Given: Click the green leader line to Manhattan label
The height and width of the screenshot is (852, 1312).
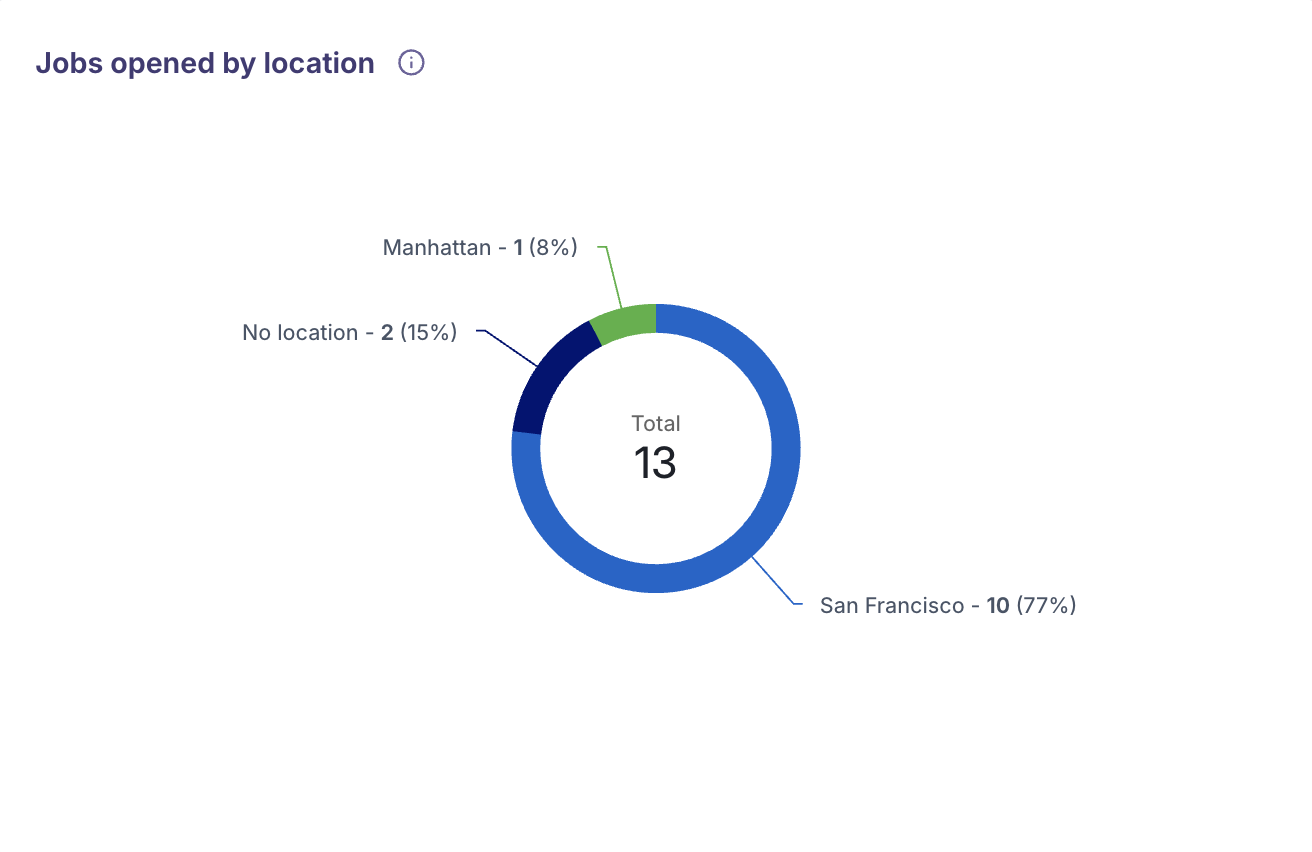Looking at the screenshot, I should (x=613, y=275).
